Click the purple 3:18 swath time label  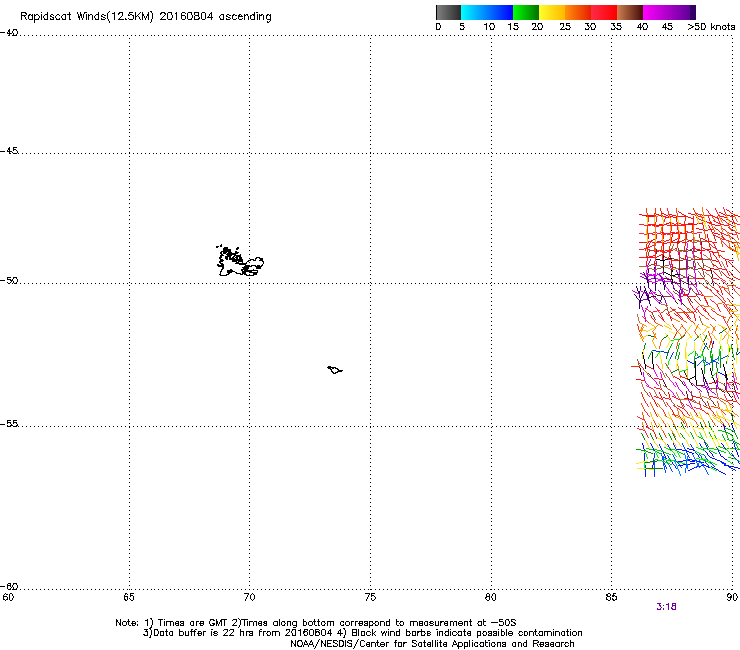(x=666, y=607)
